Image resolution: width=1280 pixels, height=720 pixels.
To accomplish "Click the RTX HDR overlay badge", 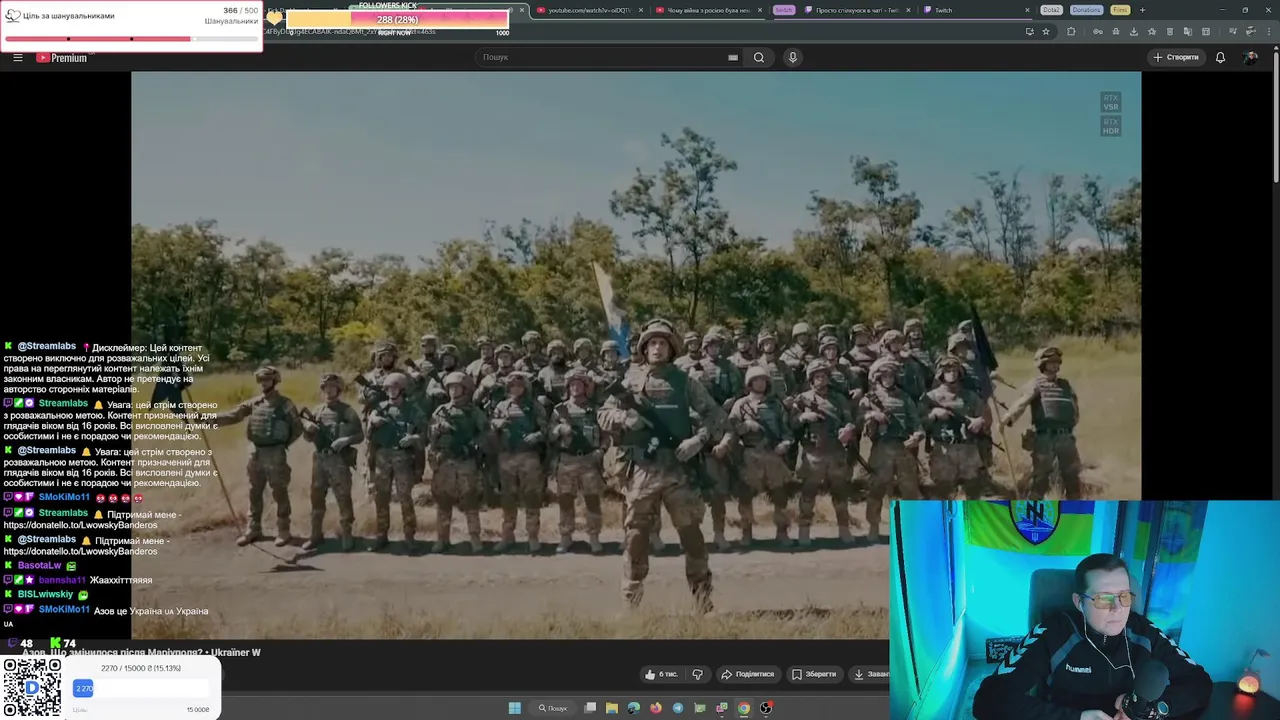I will [1111, 127].
